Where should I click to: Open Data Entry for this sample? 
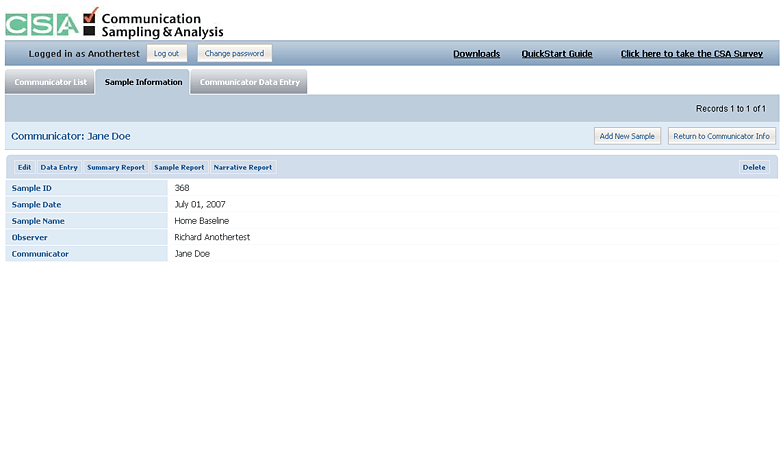[x=59, y=168]
